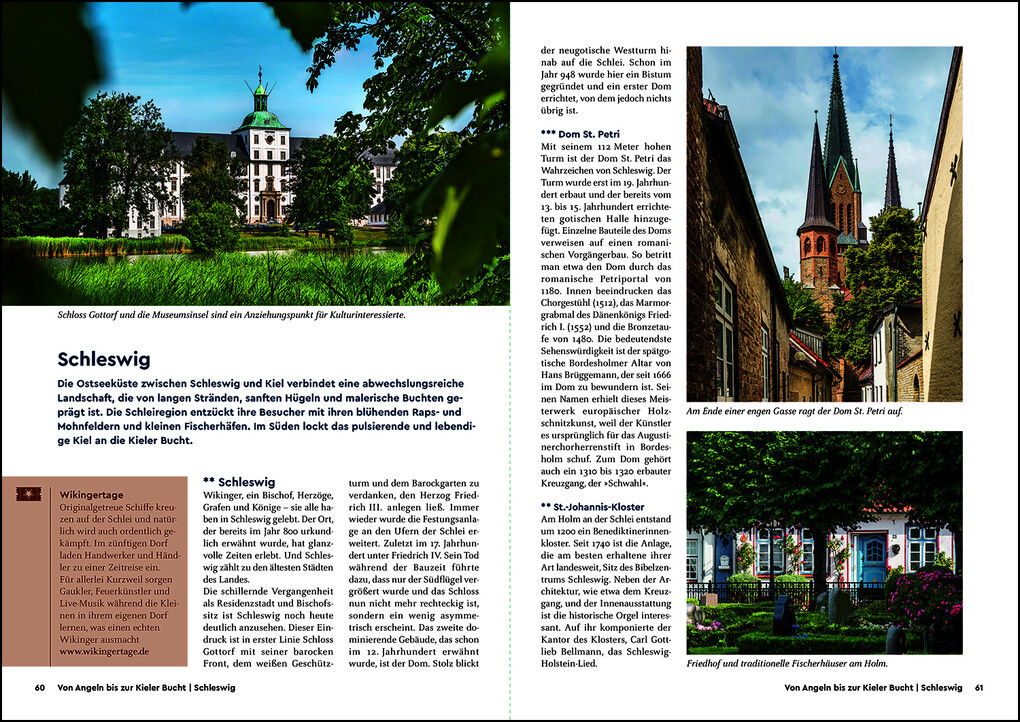
Task: Select the Holm fisher houses photo
Action: pyautogui.click(x=824, y=542)
